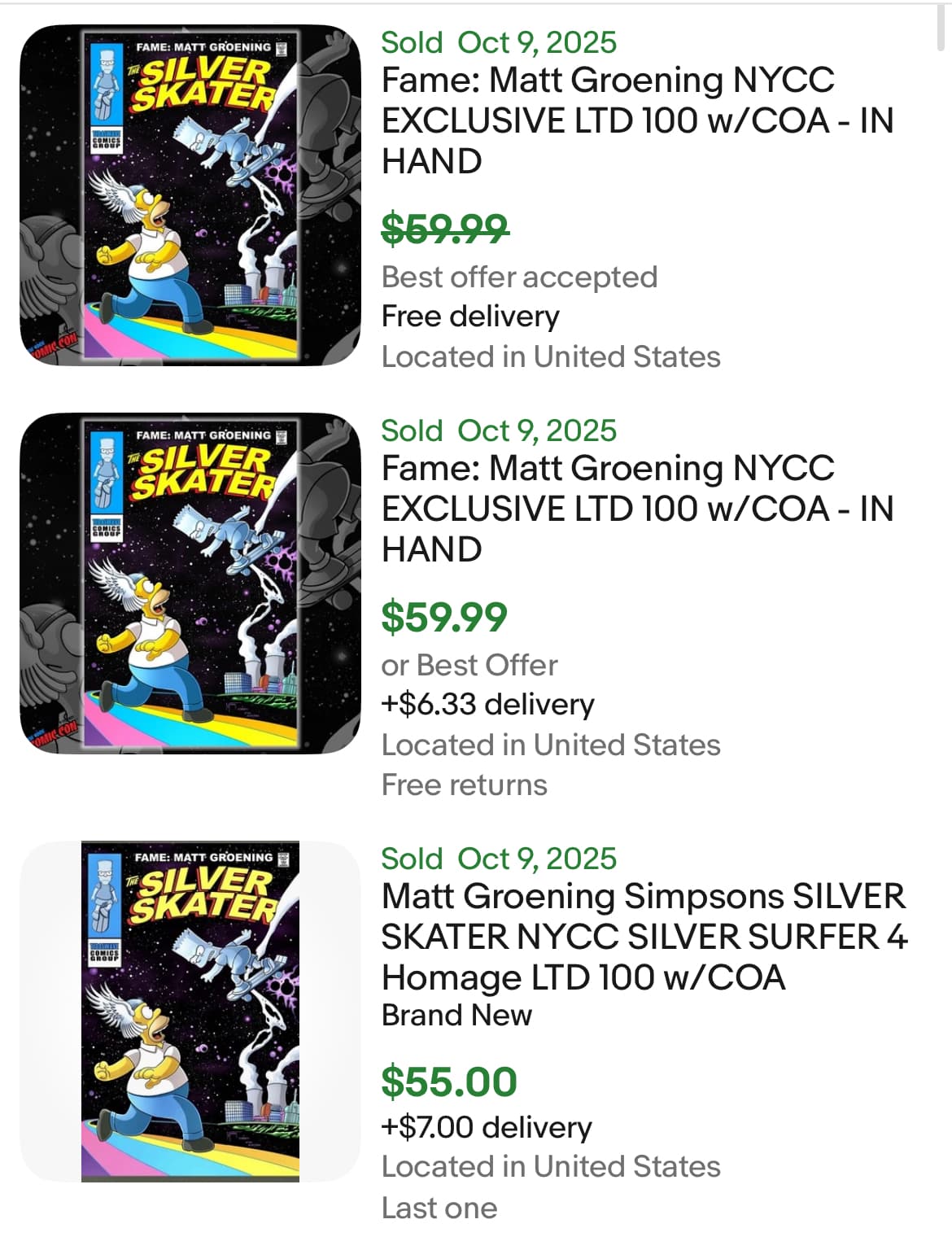This screenshot has width=952, height=1250.
Task: Click 'or Best Offer' label
Action: (x=469, y=665)
